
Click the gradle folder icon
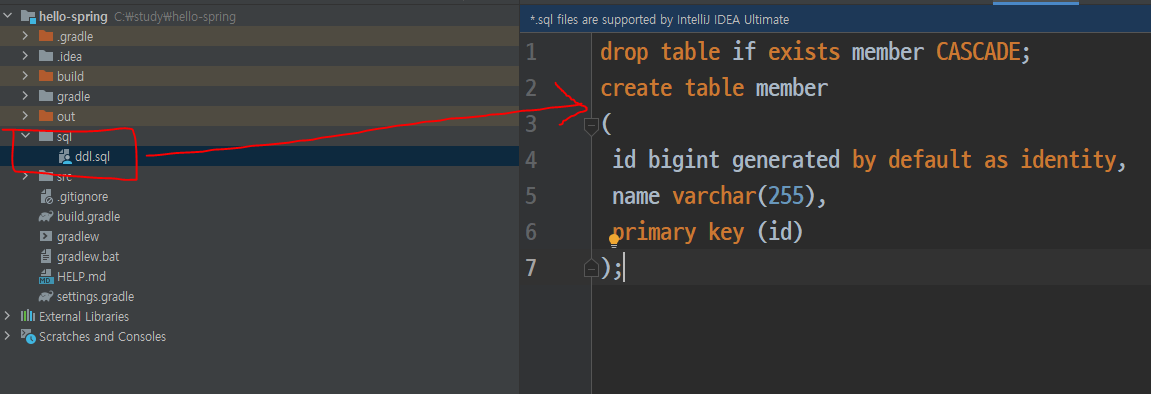(x=46, y=96)
